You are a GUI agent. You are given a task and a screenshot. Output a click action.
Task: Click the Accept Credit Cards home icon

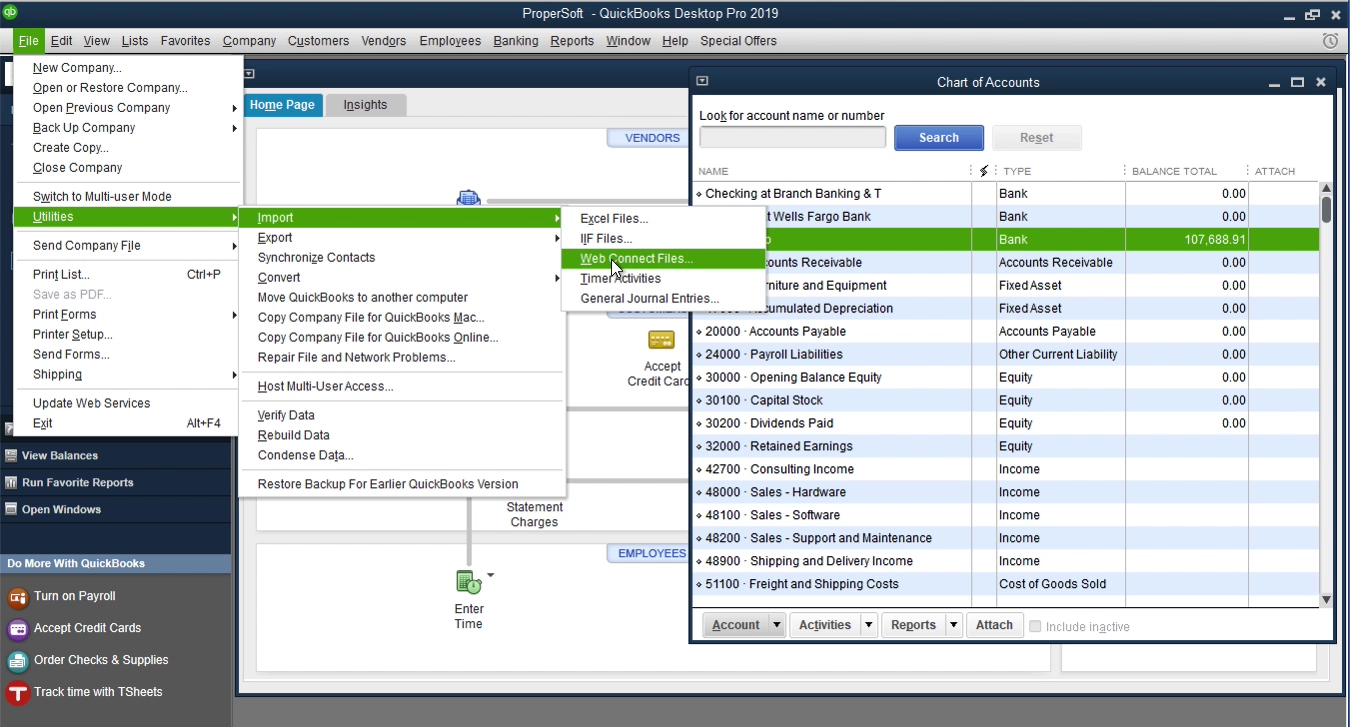(661, 340)
